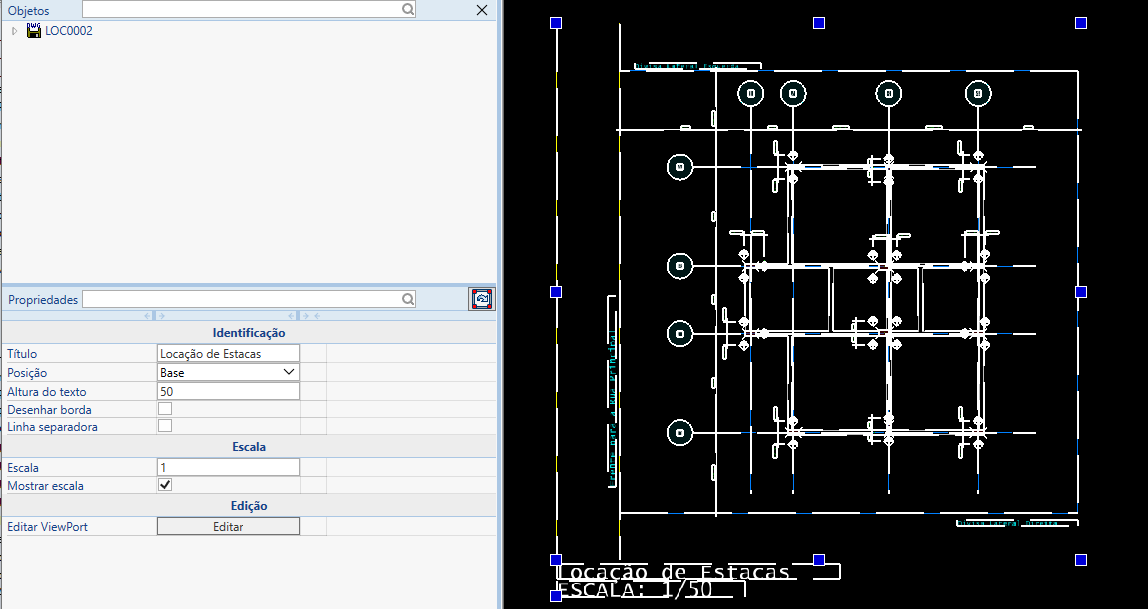Image resolution: width=1148 pixels, height=609 pixels.
Task: Click the Objetos search box
Action: [x=242, y=10]
